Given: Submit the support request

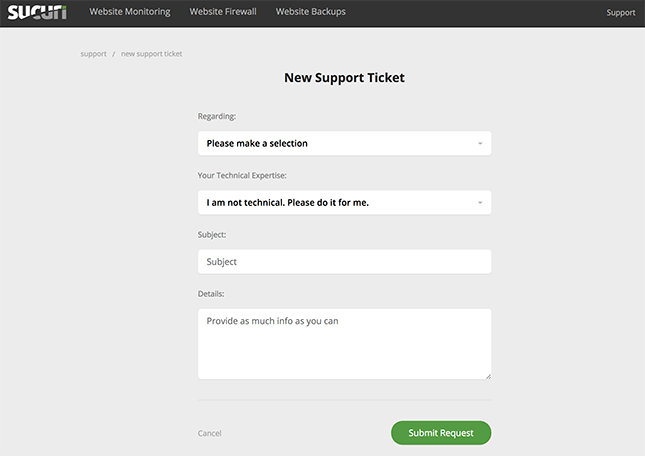Looking at the screenshot, I should 441,433.
